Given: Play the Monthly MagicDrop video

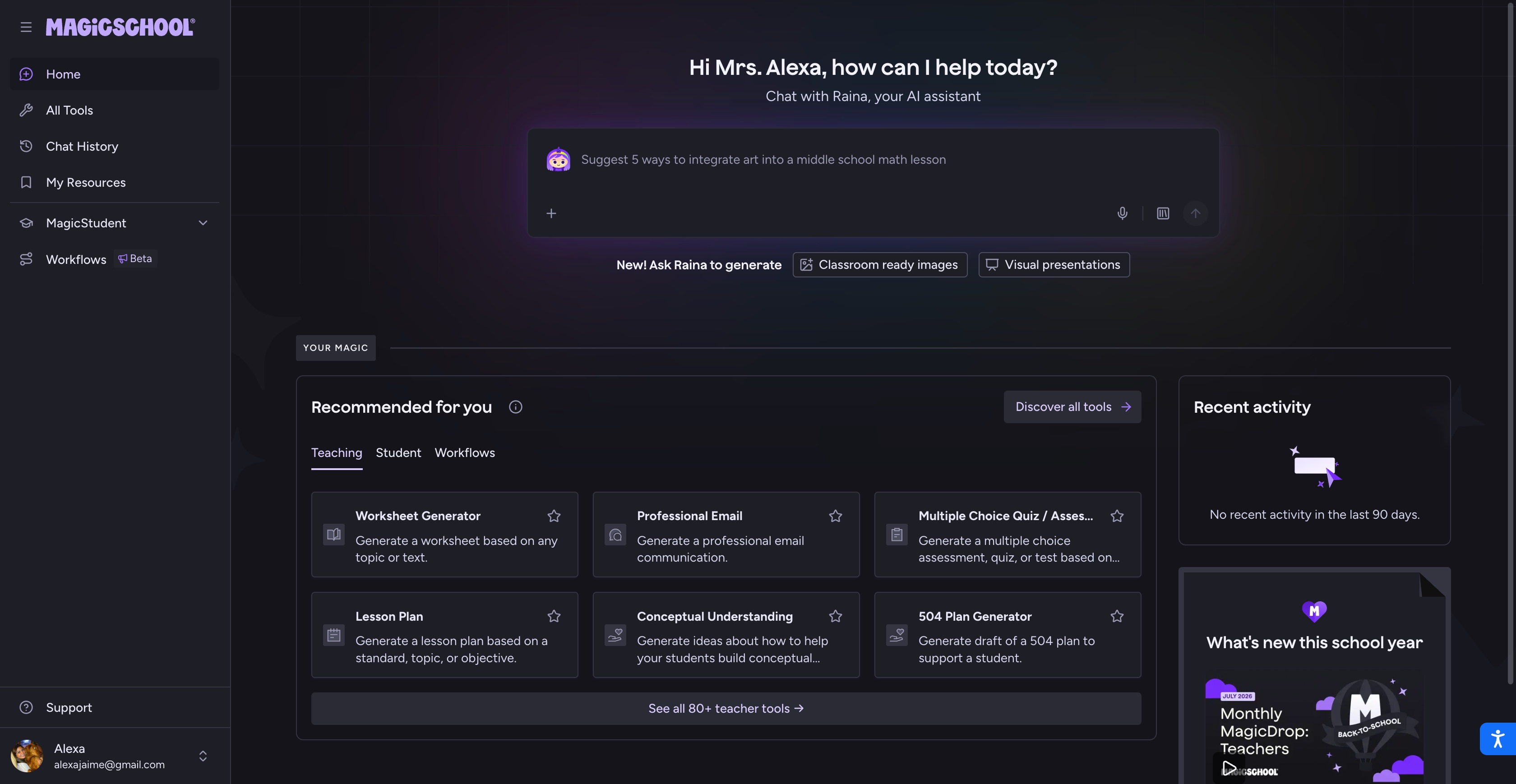Looking at the screenshot, I should tap(1229, 768).
